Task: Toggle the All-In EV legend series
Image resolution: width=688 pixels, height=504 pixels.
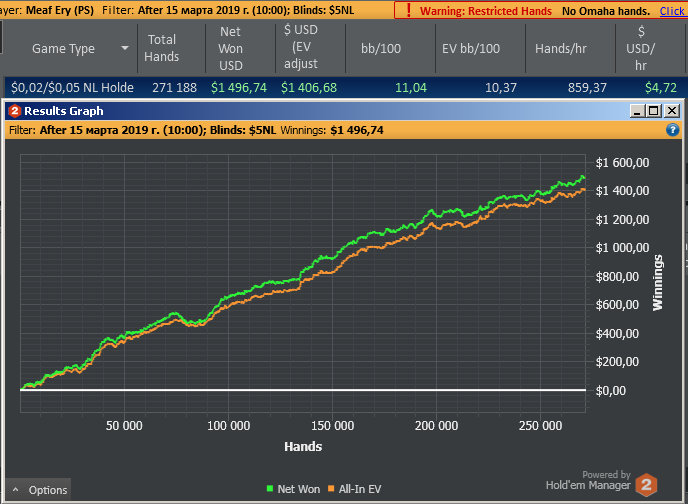Action: (x=355, y=489)
